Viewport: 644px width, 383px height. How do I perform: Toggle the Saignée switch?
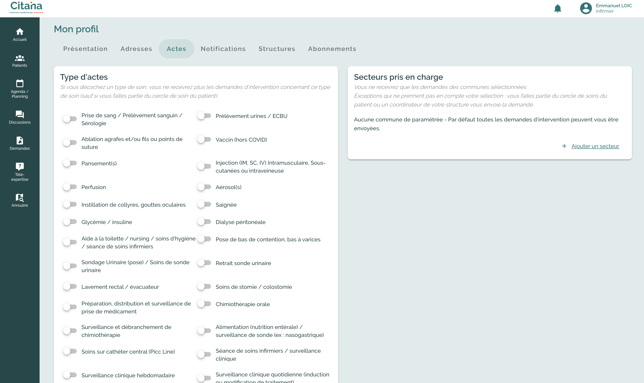pyautogui.click(x=204, y=204)
